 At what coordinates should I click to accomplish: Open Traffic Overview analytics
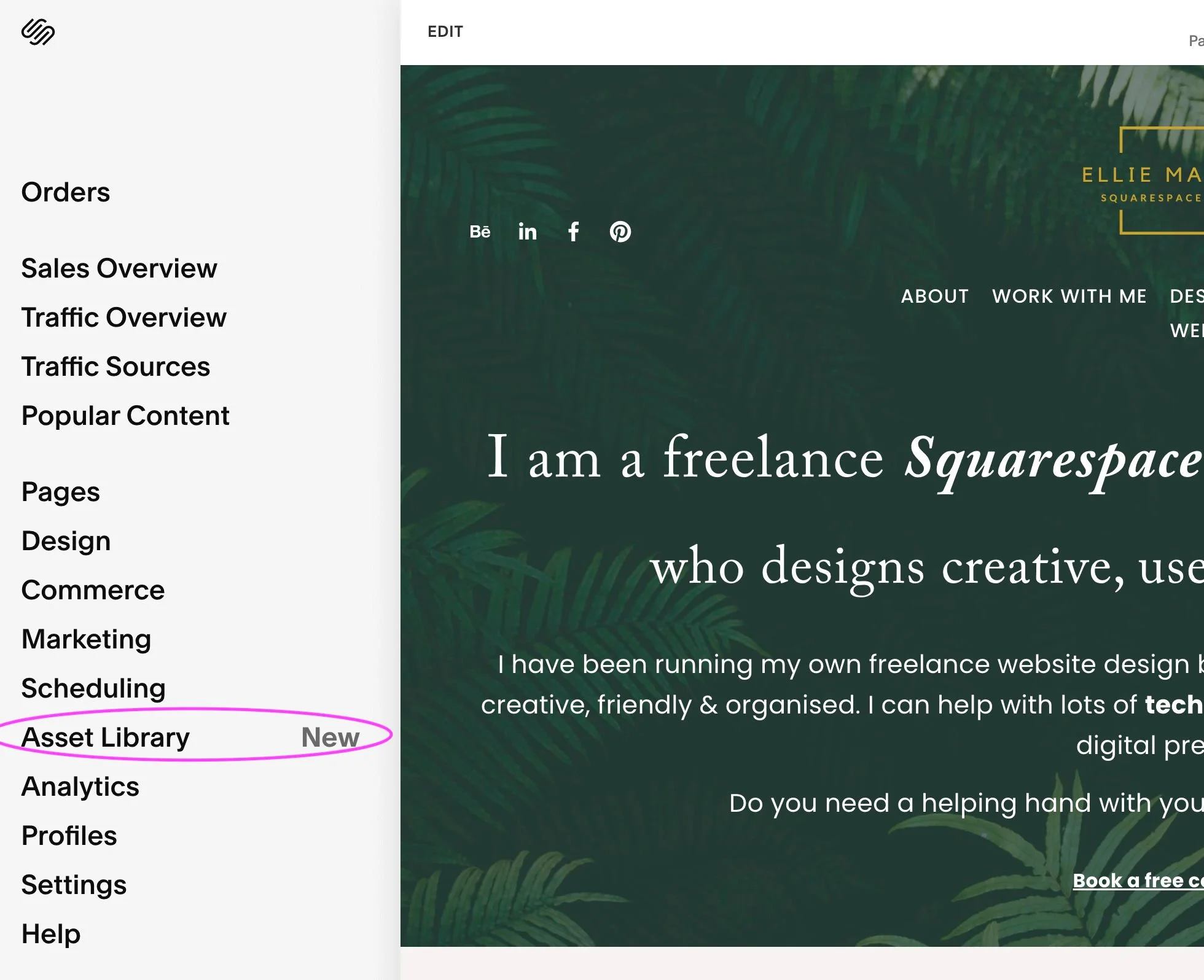click(x=123, y=317)
